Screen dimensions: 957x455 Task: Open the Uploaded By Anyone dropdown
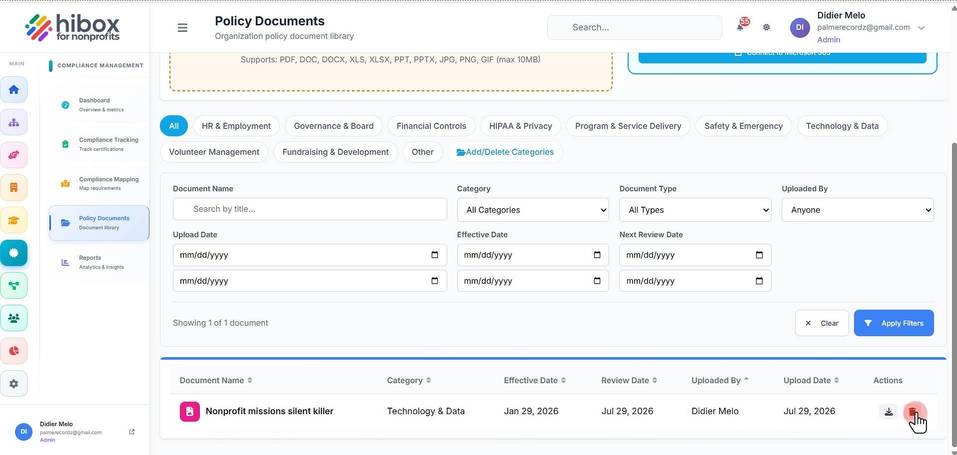[858, 209]
